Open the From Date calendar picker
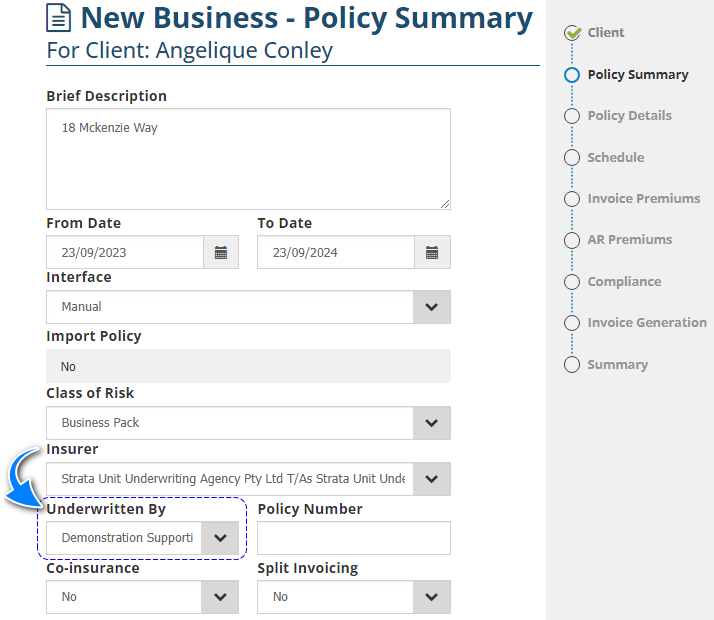 tap(221, 253)
